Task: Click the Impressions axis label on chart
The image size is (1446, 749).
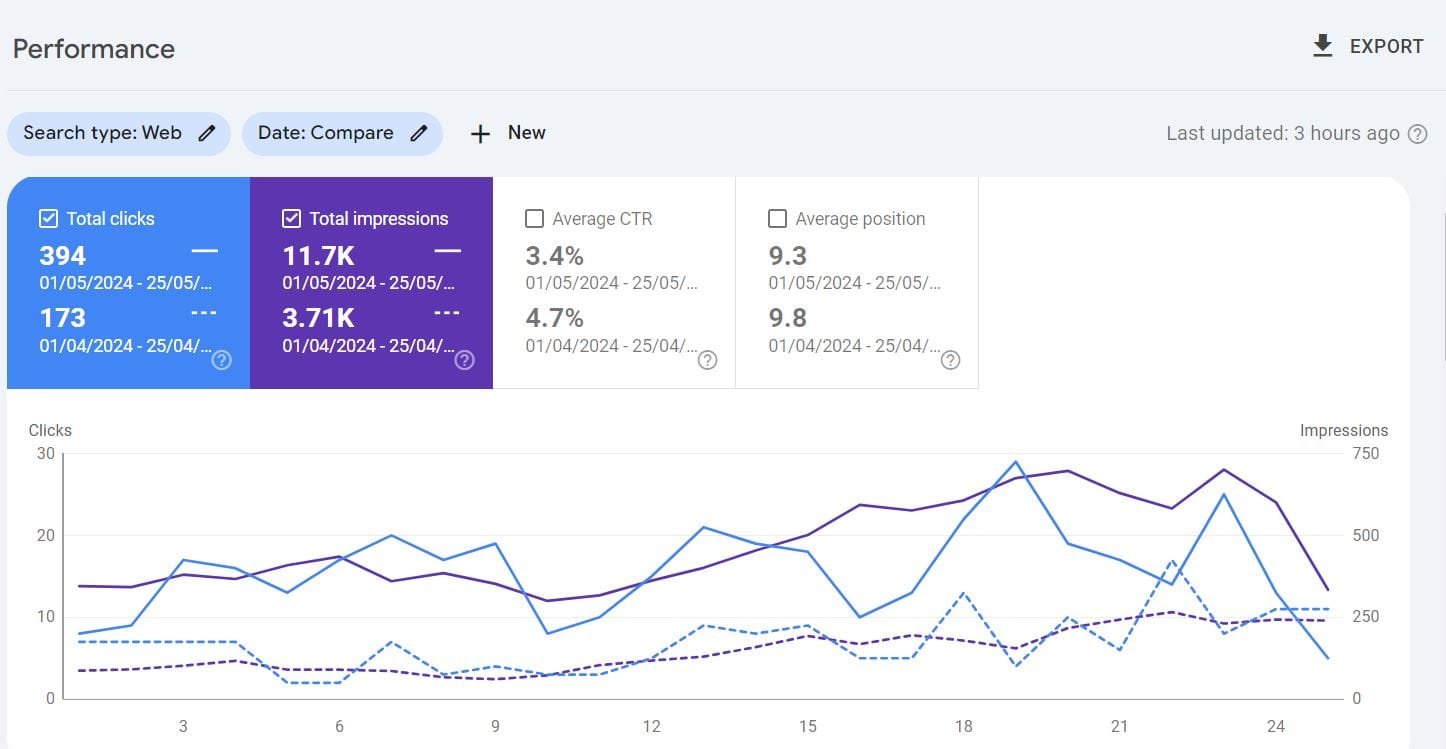Action: 1344,430
